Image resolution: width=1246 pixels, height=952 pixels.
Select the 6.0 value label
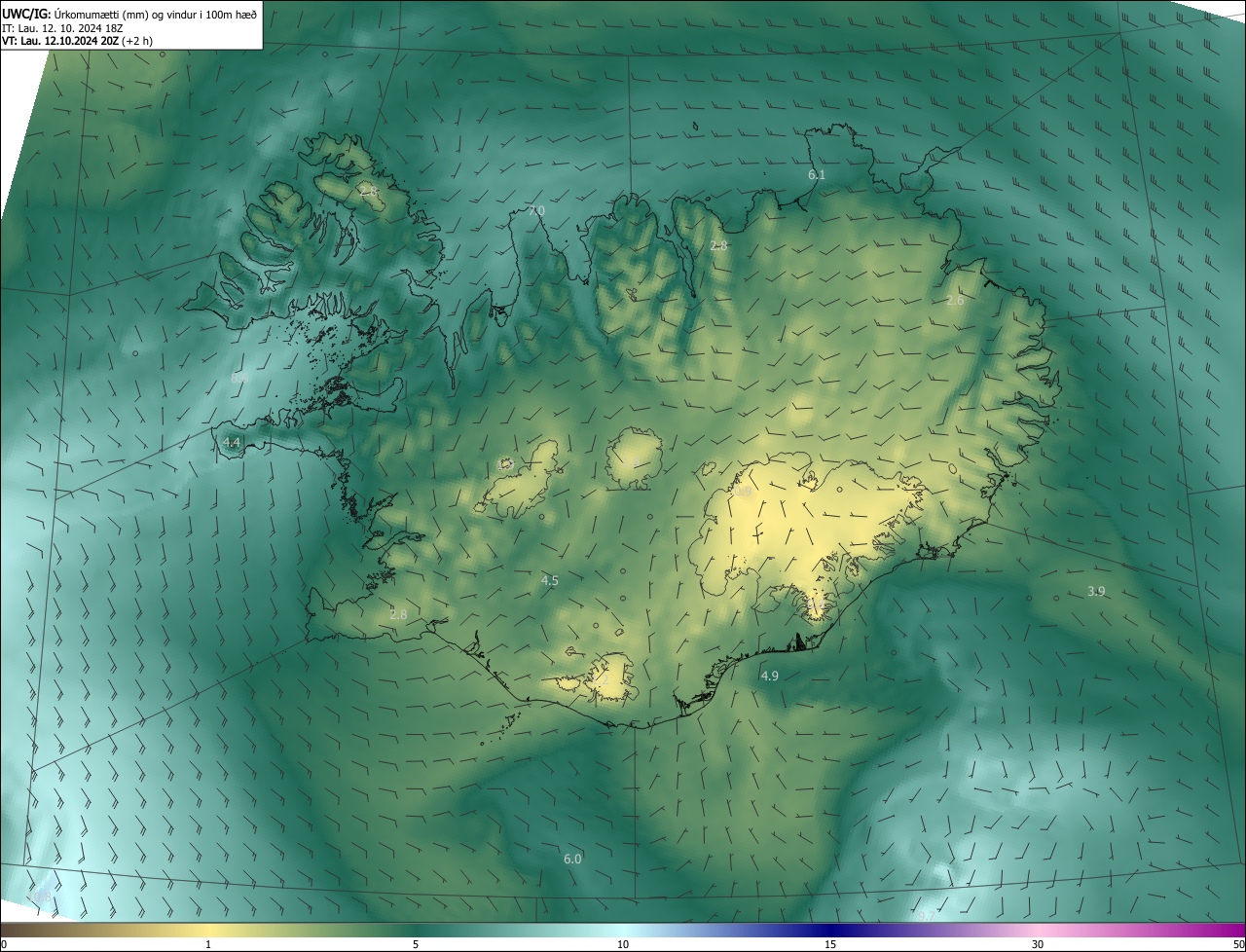[572, 859]
